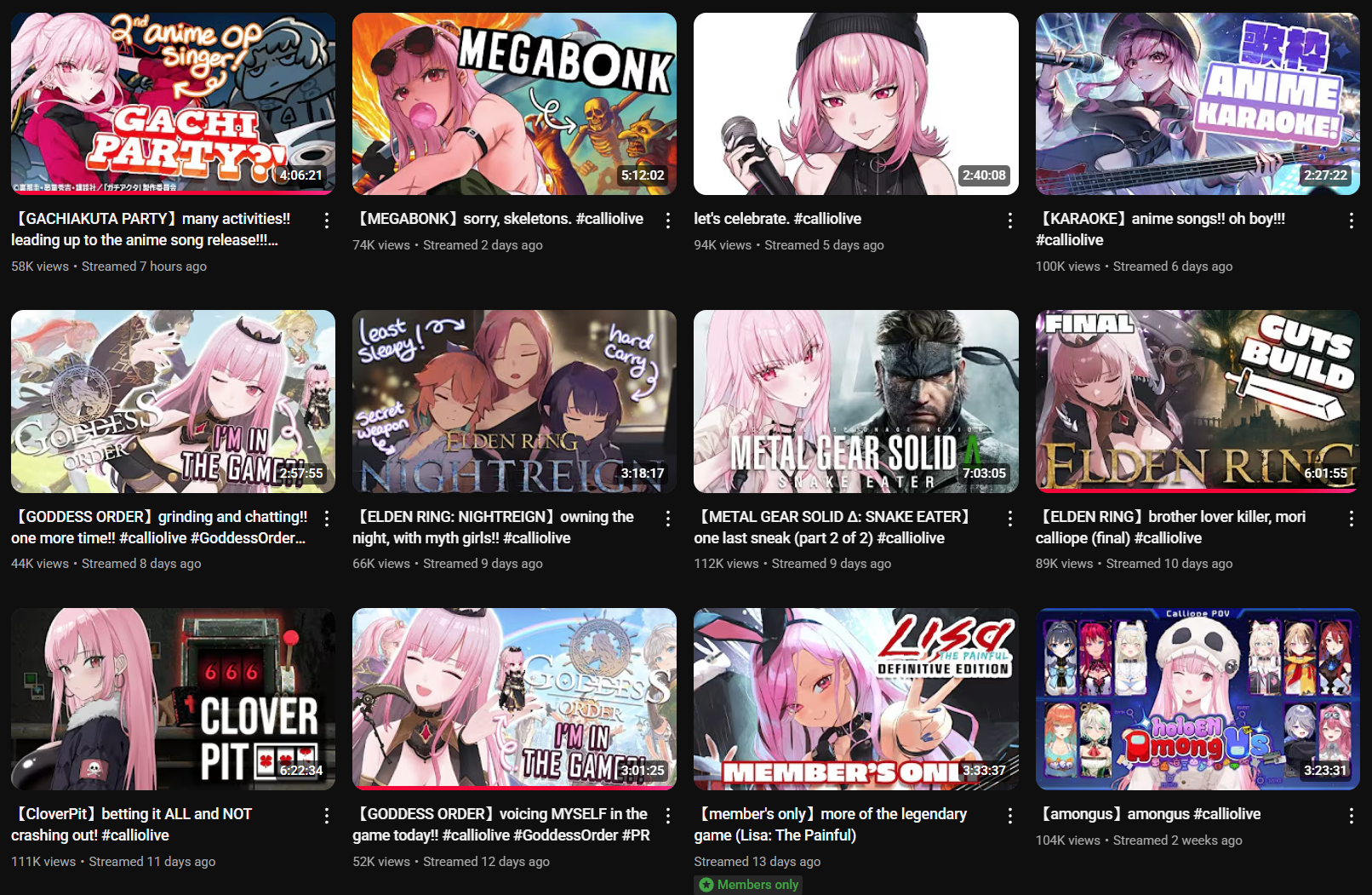Open the Anime Karaoke thumbnail
The image size is (1372, 895).
pos(1198,104)
